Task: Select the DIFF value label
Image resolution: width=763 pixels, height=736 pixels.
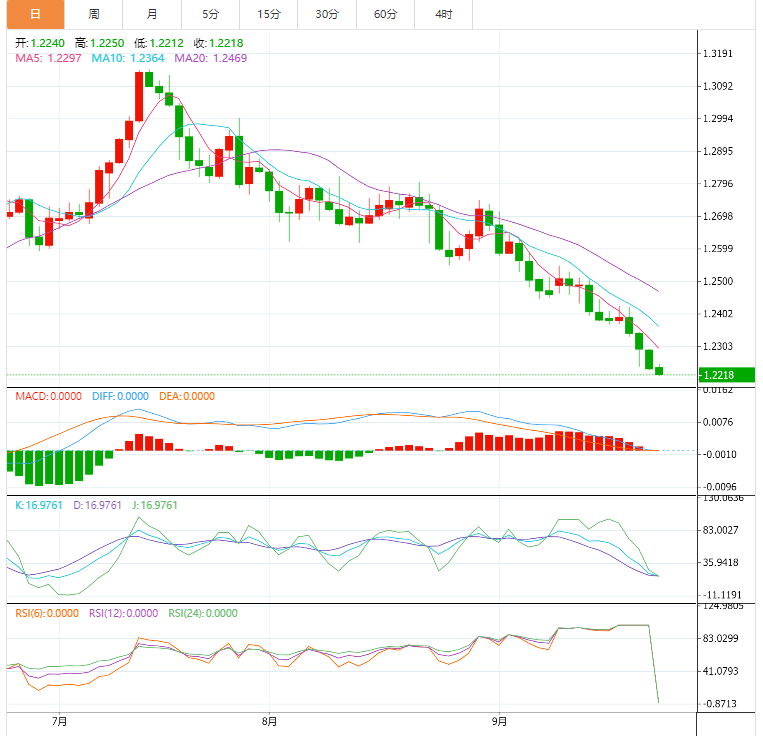Action: (x=120, y=396)
